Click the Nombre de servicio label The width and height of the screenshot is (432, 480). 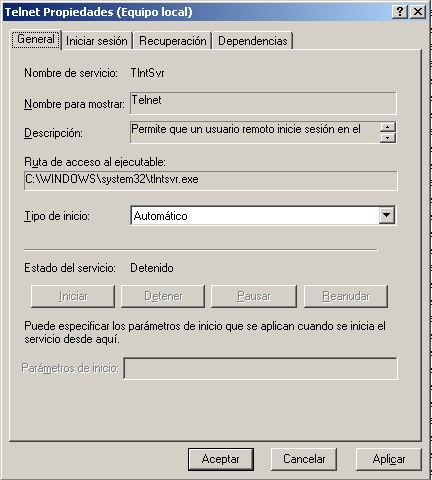(71, 73)
